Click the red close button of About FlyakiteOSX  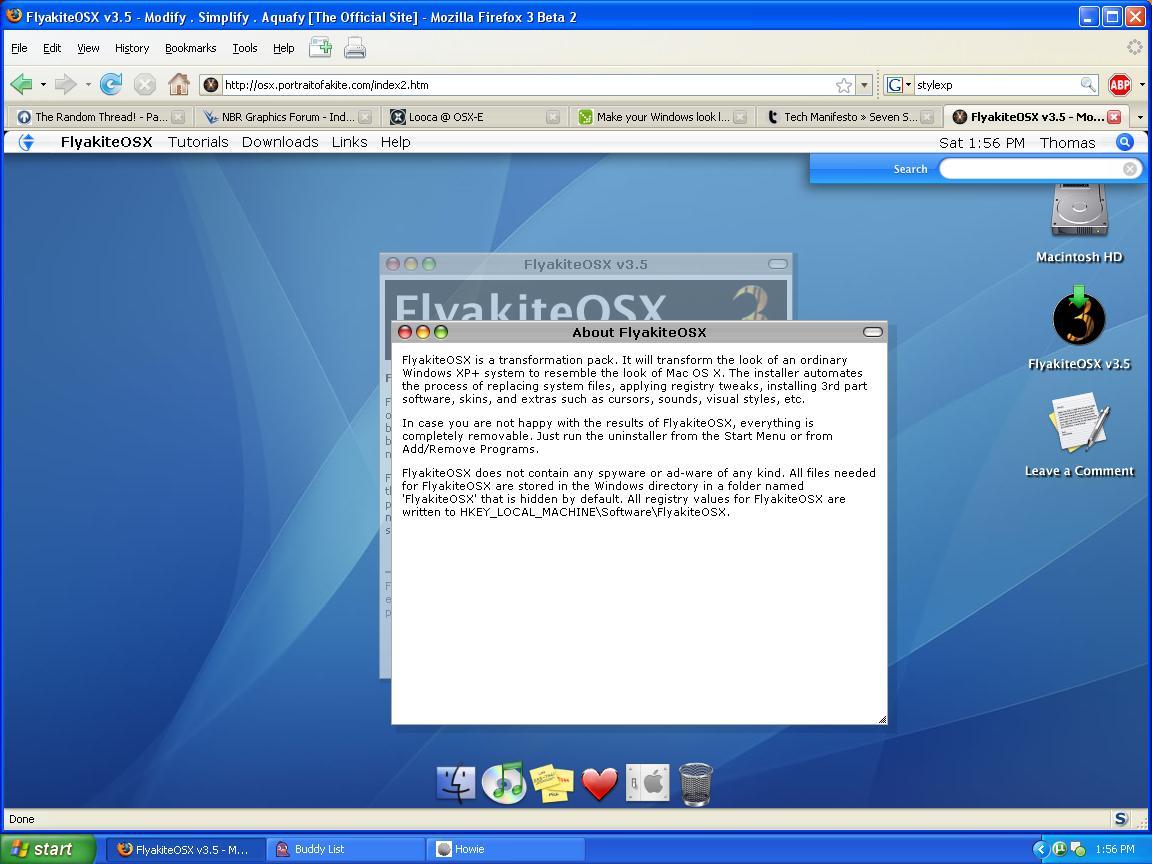pos(405,332)
